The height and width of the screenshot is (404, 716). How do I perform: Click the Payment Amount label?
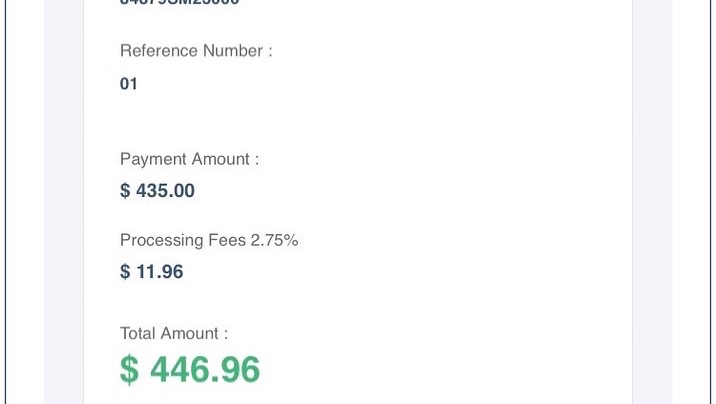190,159
